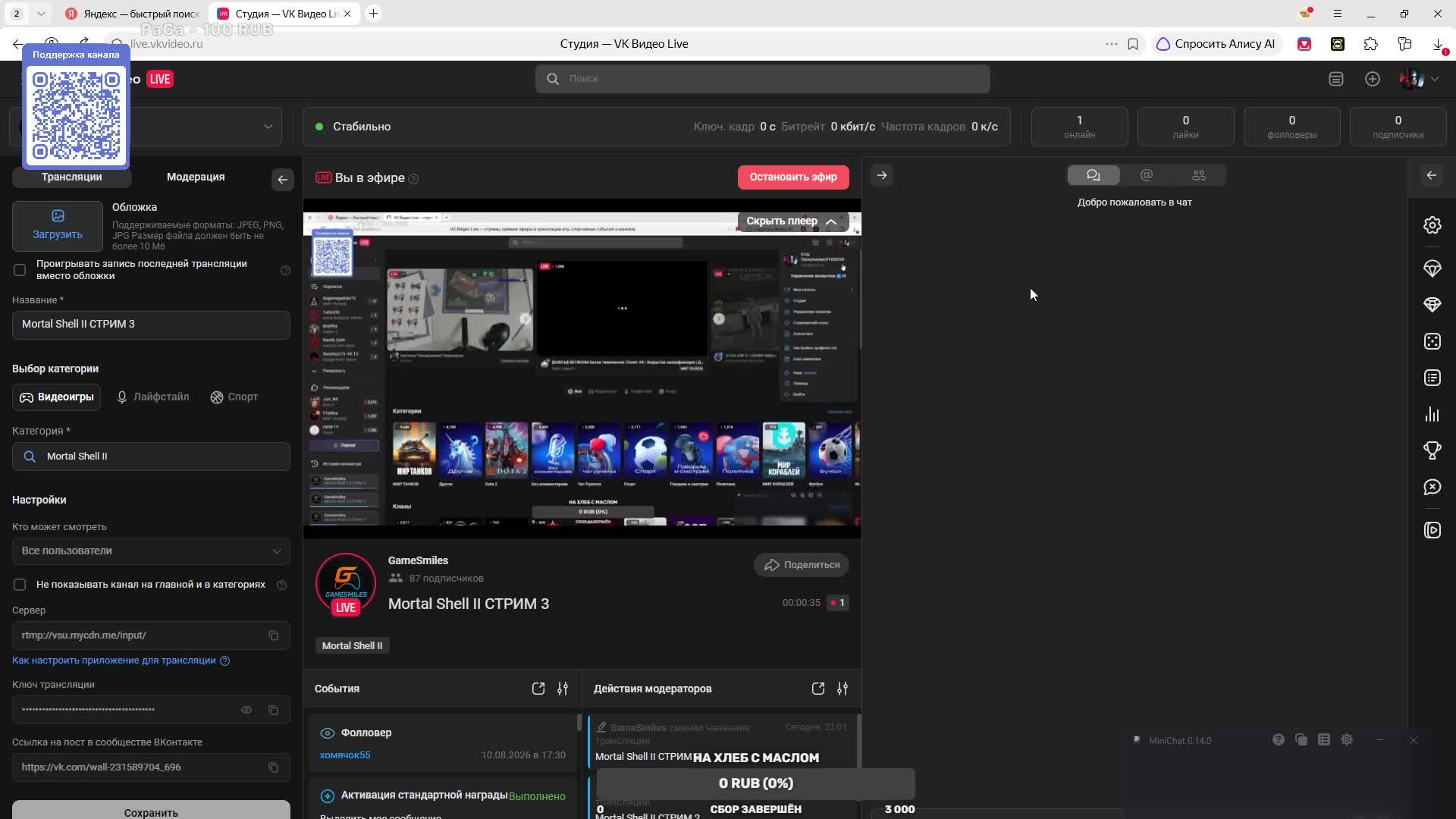Viewport: 1456px width, 819px height.
Task: Select the Видеоигры category tab
Action: (x=57, y=397)
